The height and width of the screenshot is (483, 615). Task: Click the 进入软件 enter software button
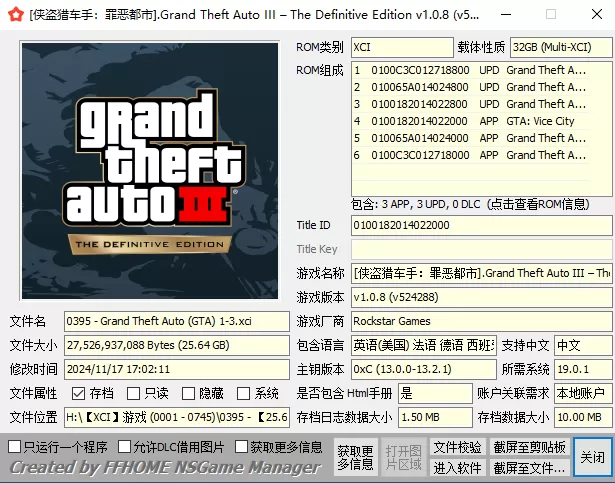457,467
